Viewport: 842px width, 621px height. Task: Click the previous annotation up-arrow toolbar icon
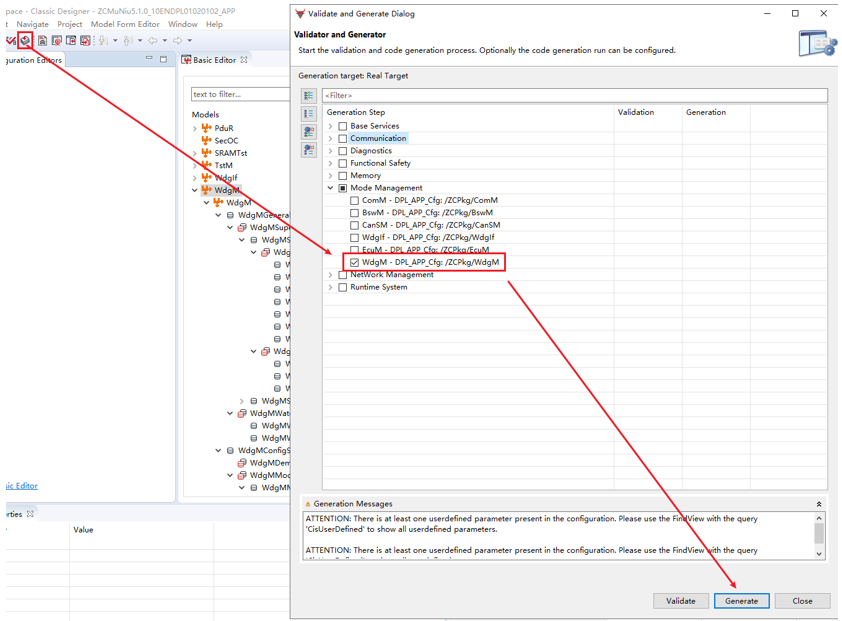point(128,40)
